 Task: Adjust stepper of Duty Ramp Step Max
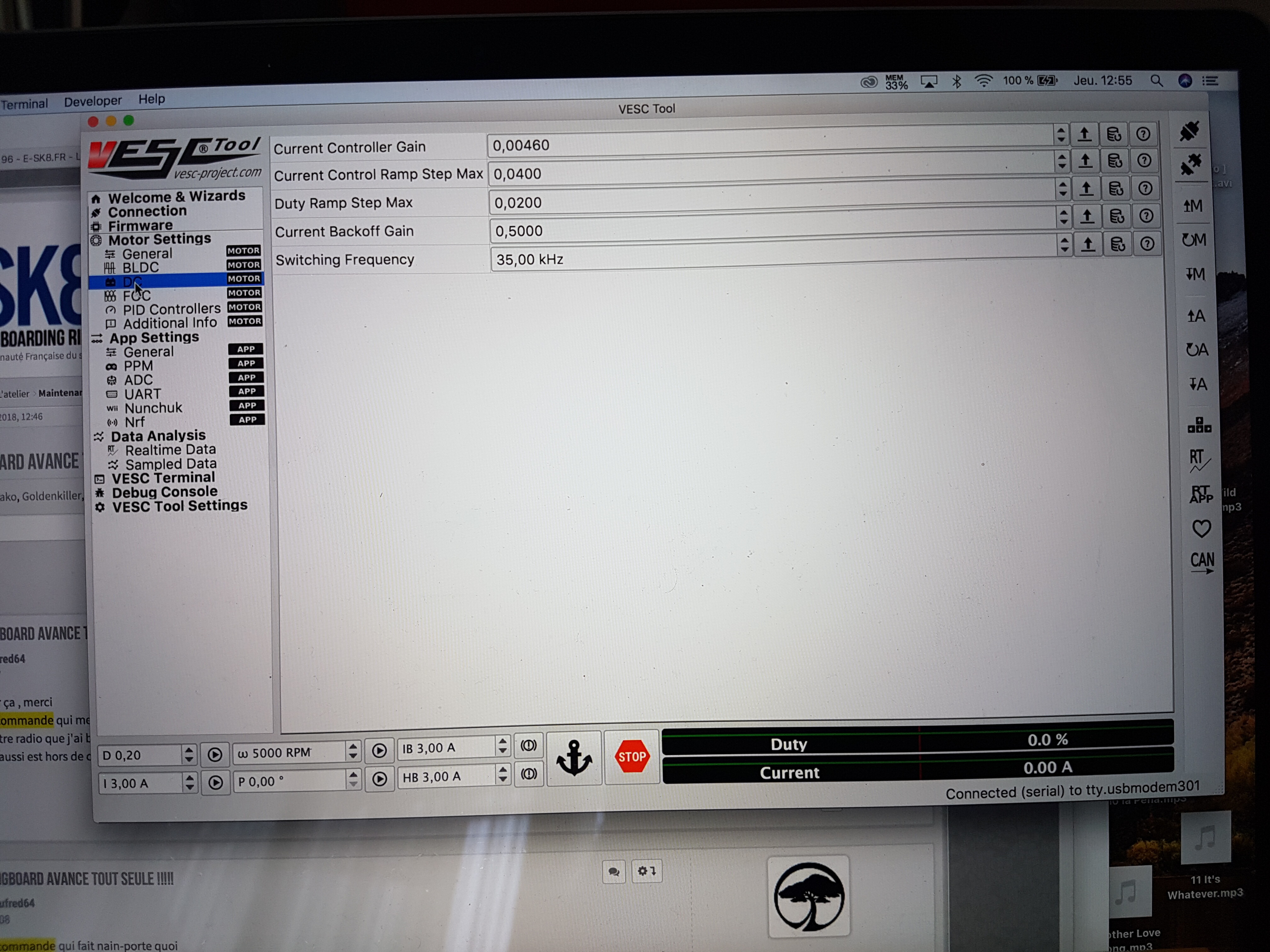tap(1063, 189)
